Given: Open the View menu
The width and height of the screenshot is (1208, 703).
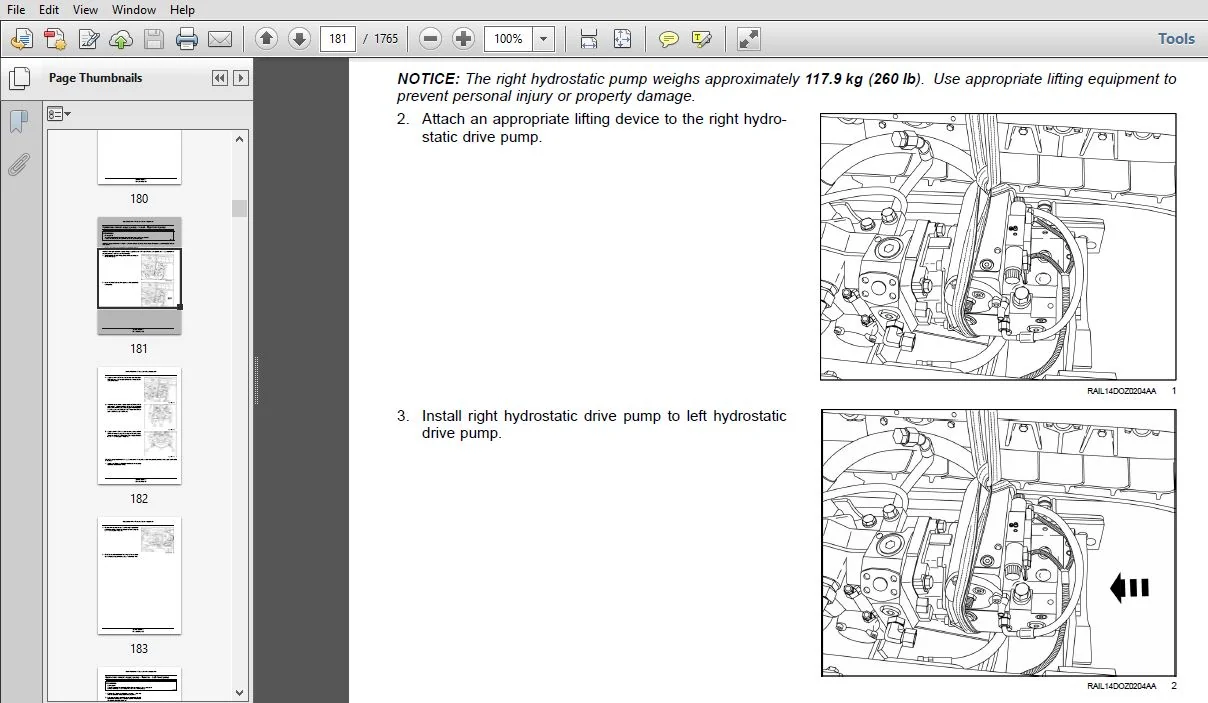Looking at the screenshot, I should coord(85,9).
